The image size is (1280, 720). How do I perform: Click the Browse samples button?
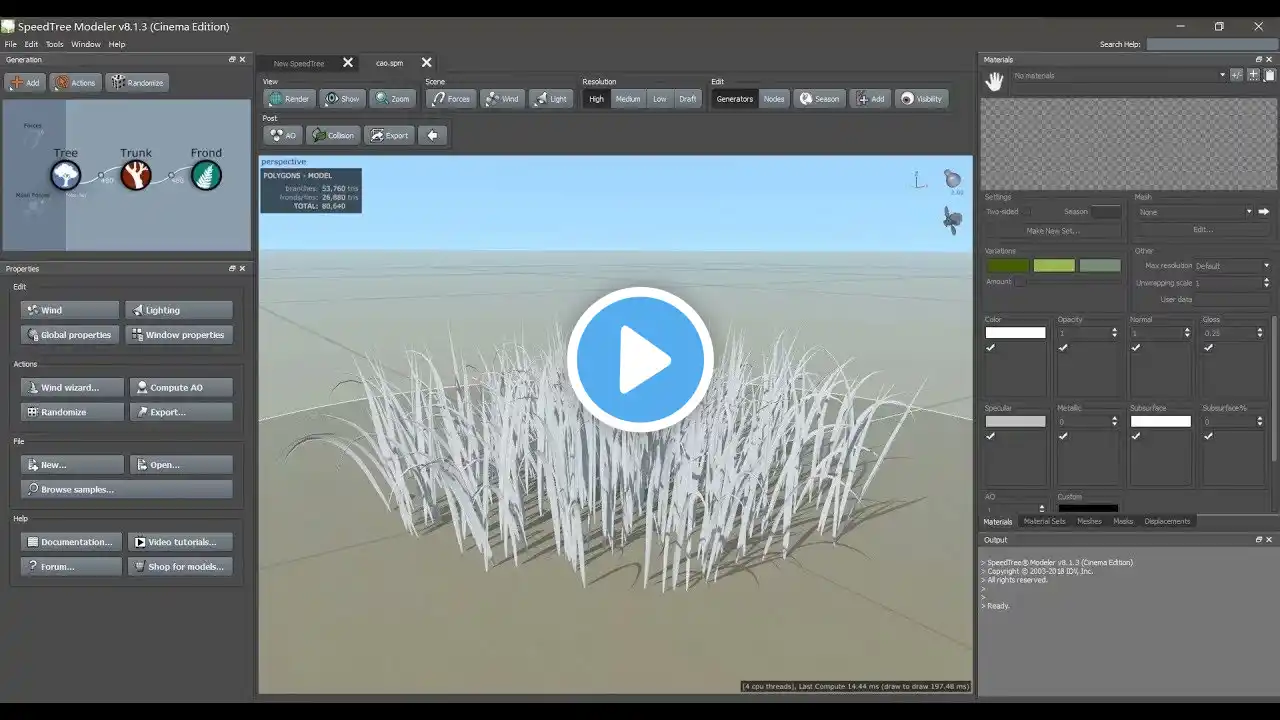127,489
